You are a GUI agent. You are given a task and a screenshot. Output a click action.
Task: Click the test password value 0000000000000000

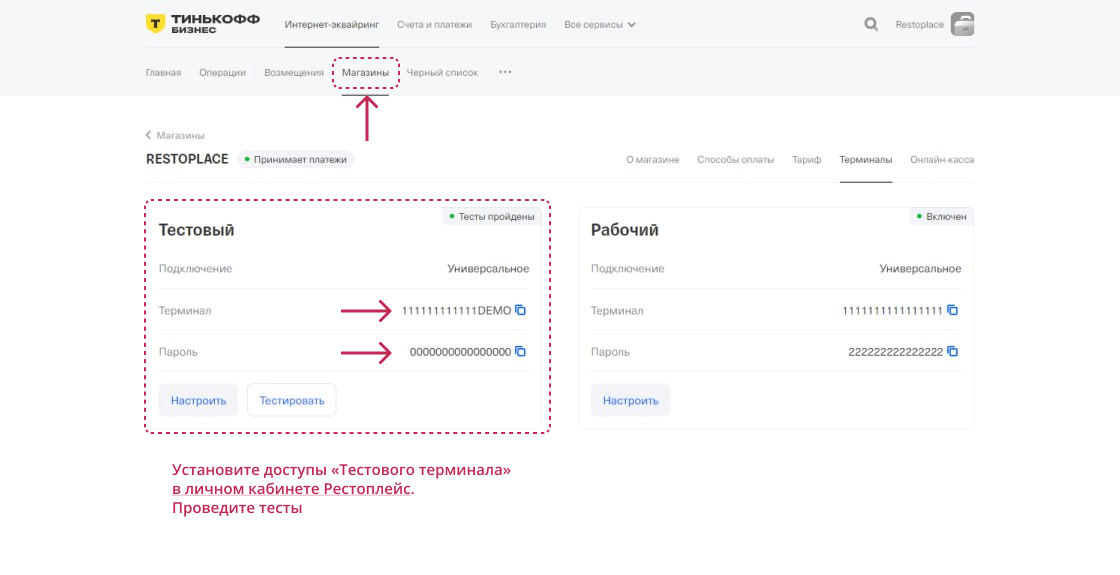pyautogui.click(x=461, y=351)
